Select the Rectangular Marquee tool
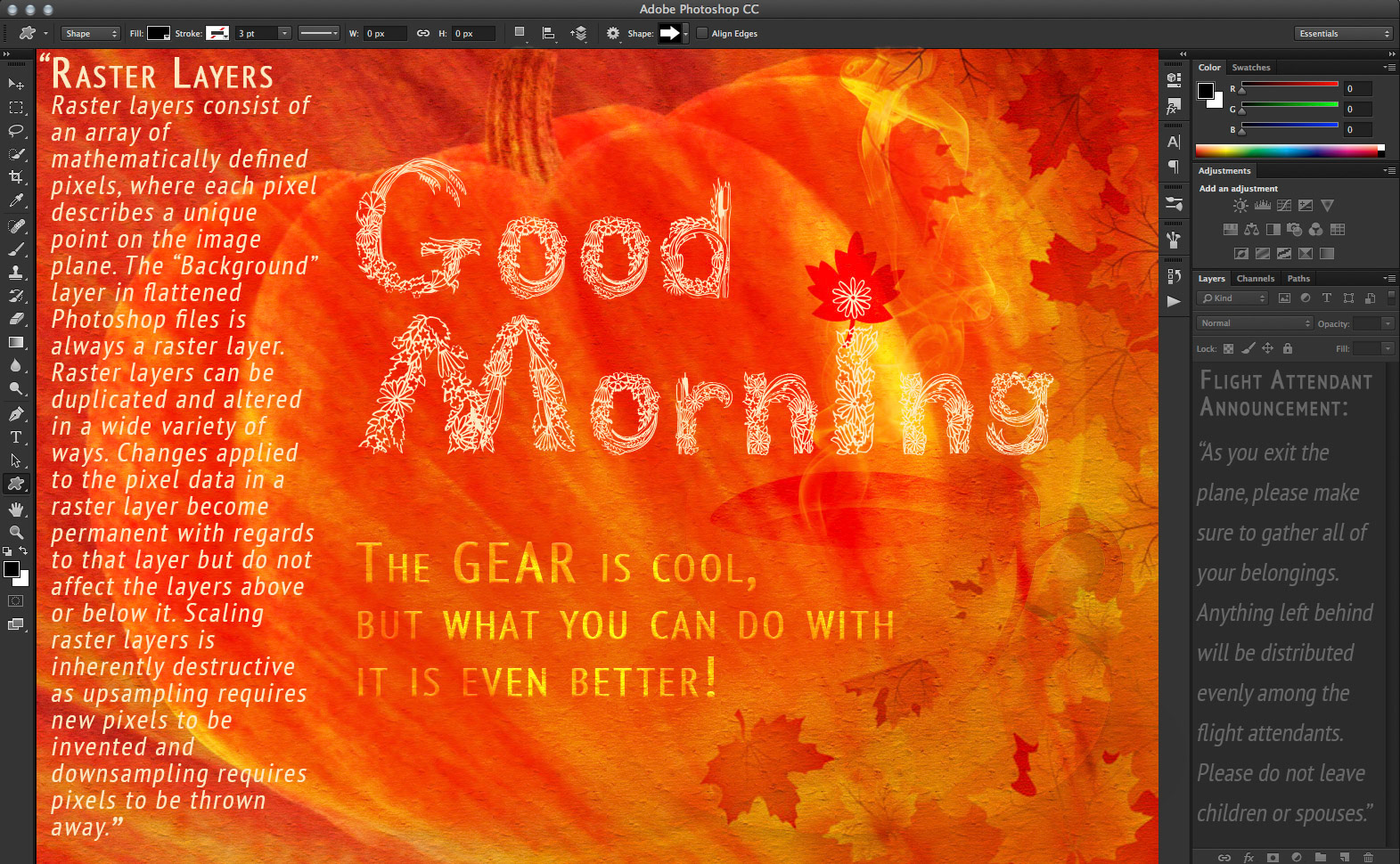 click(x=16, y=108)
